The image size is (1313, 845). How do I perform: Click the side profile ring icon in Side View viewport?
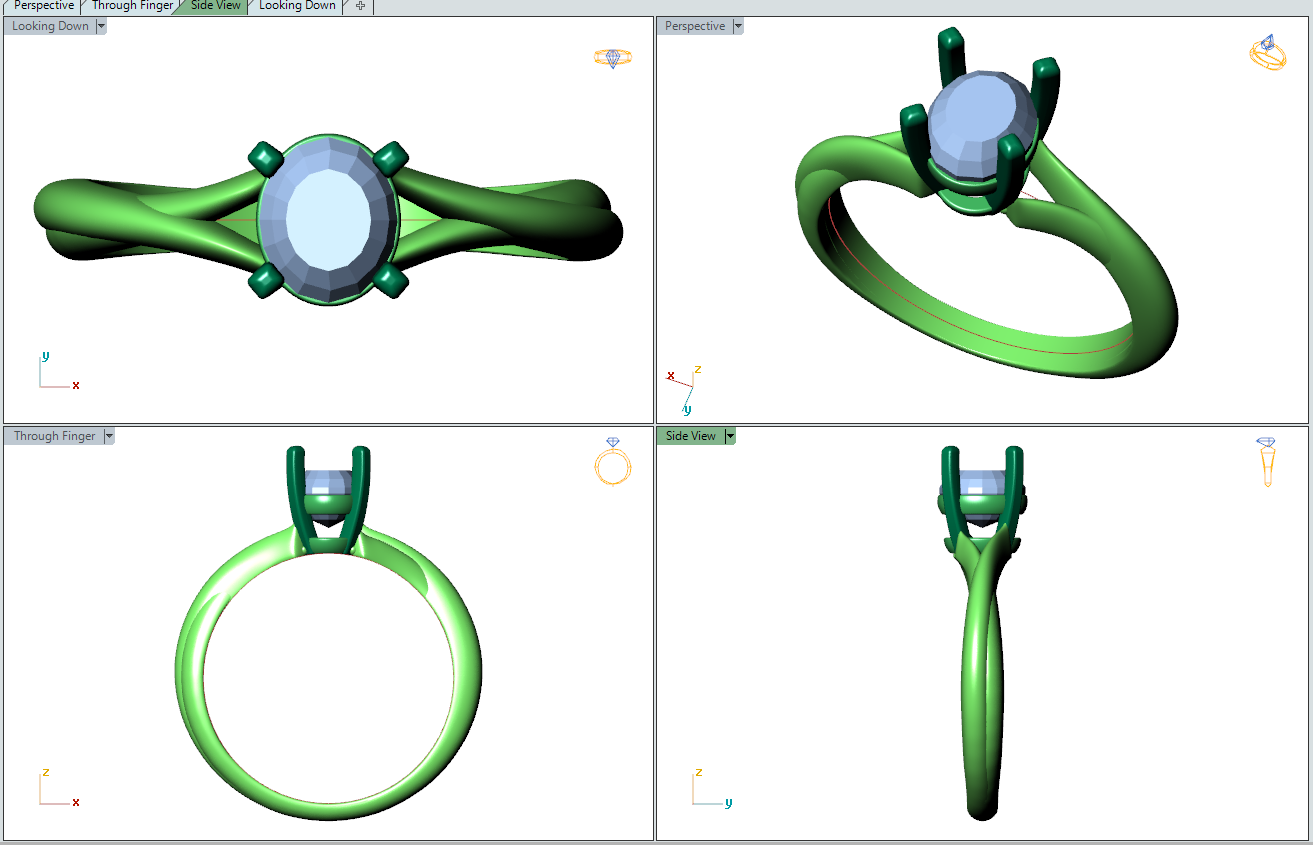pos(1267,460)
